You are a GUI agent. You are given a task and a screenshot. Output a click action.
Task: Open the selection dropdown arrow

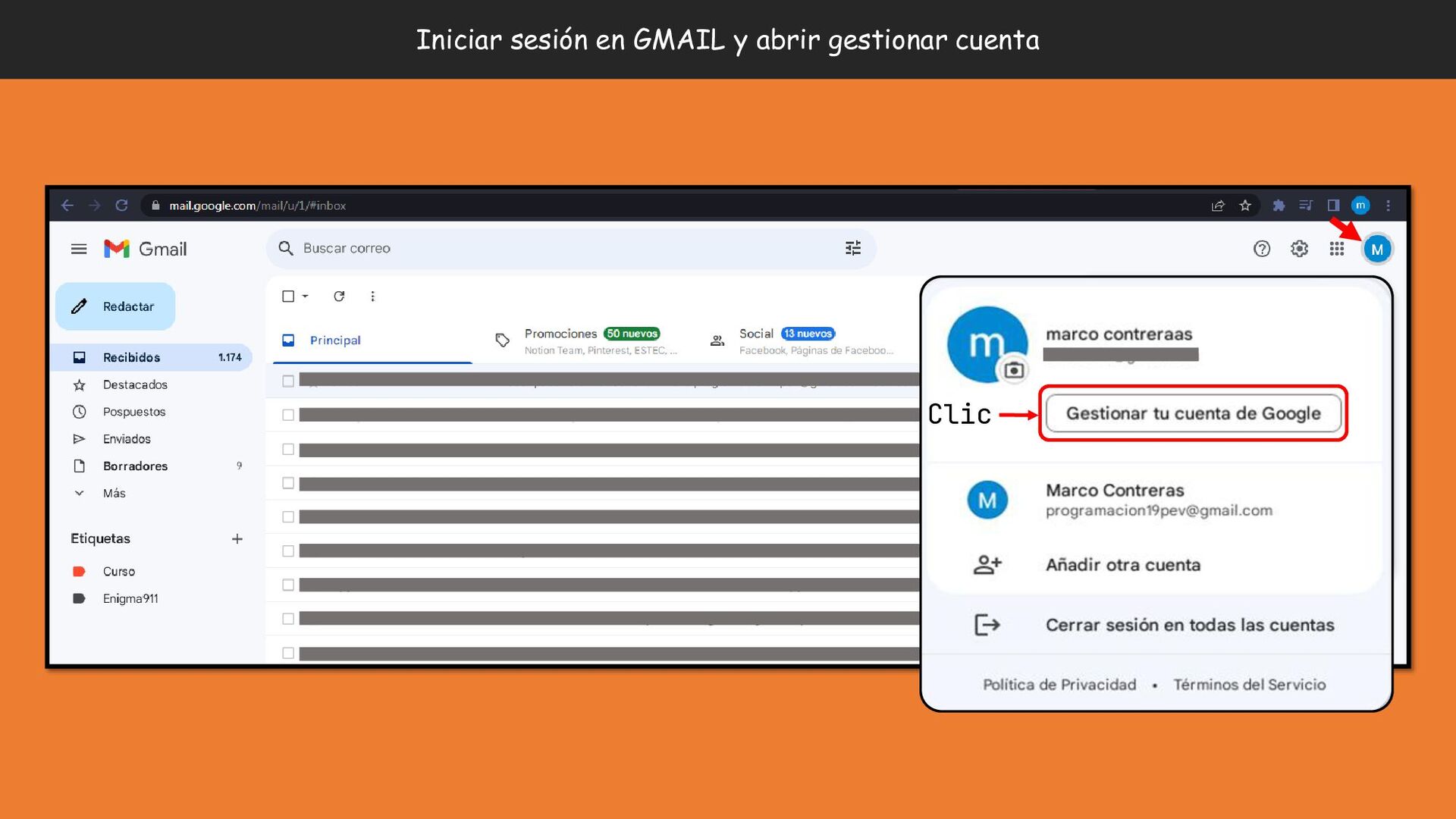305,296
